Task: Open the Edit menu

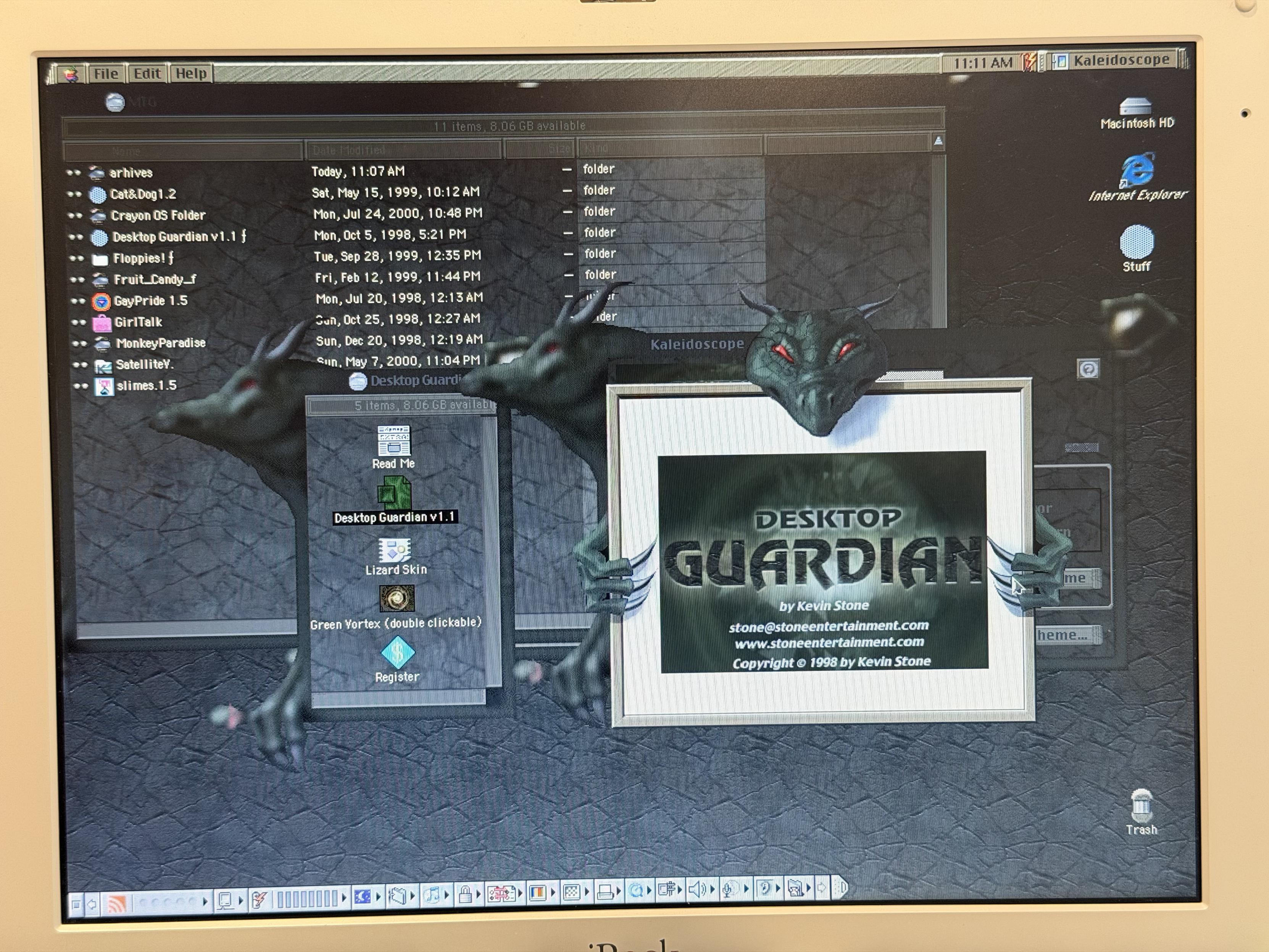Action: pos(147,74)
